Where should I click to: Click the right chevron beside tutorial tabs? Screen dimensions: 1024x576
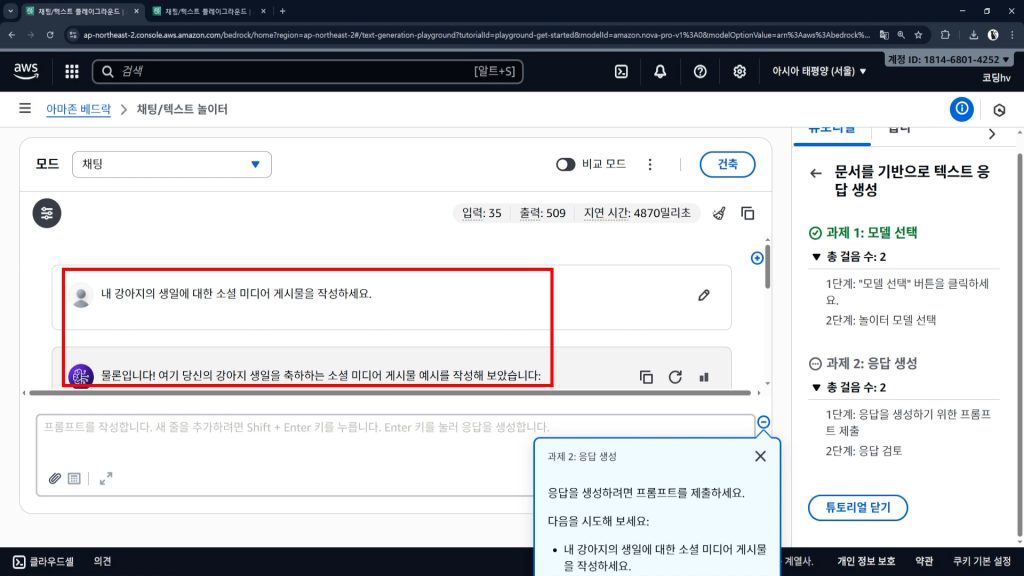[x=992, y=134]
